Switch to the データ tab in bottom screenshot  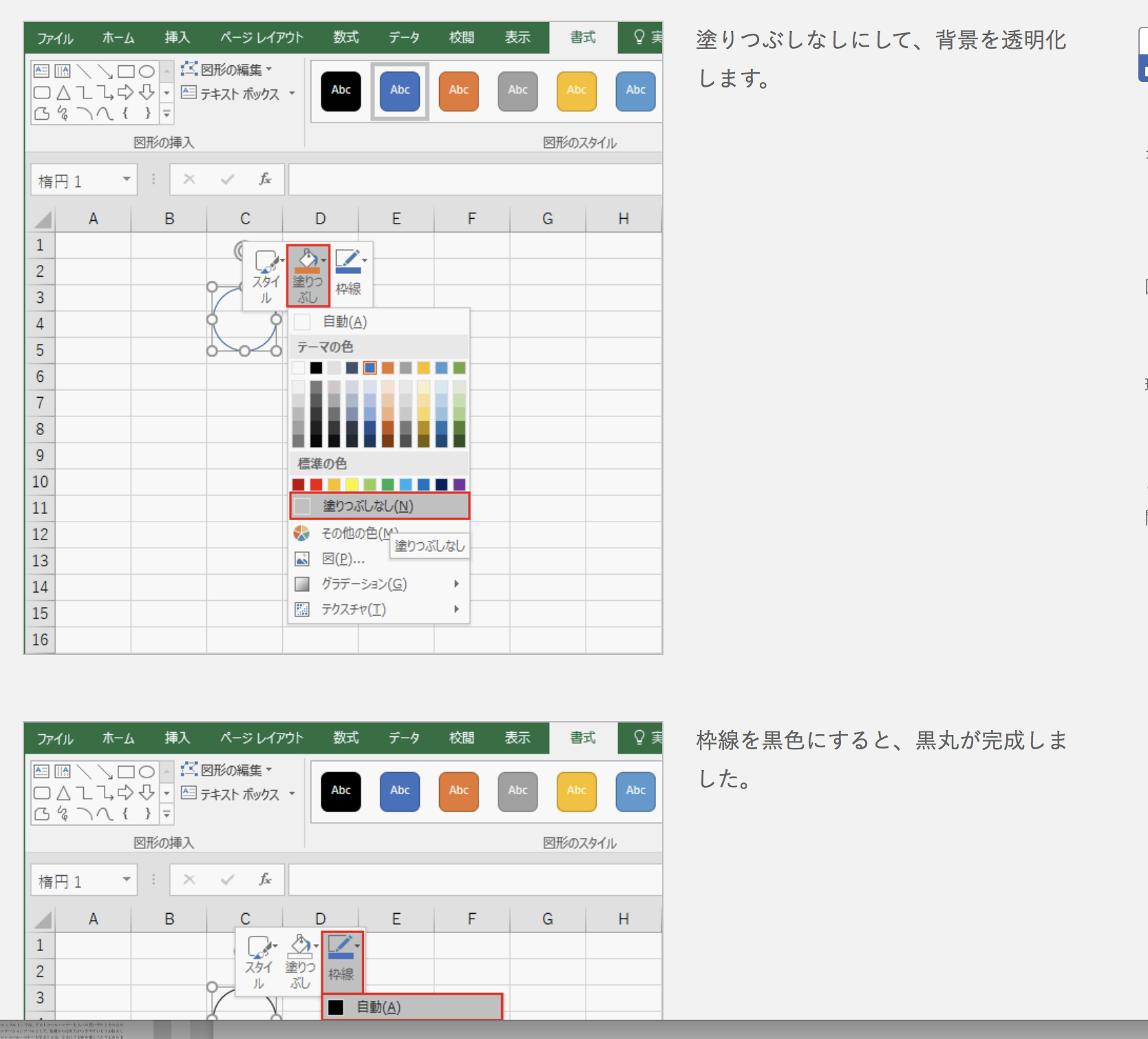click(404, 738)
